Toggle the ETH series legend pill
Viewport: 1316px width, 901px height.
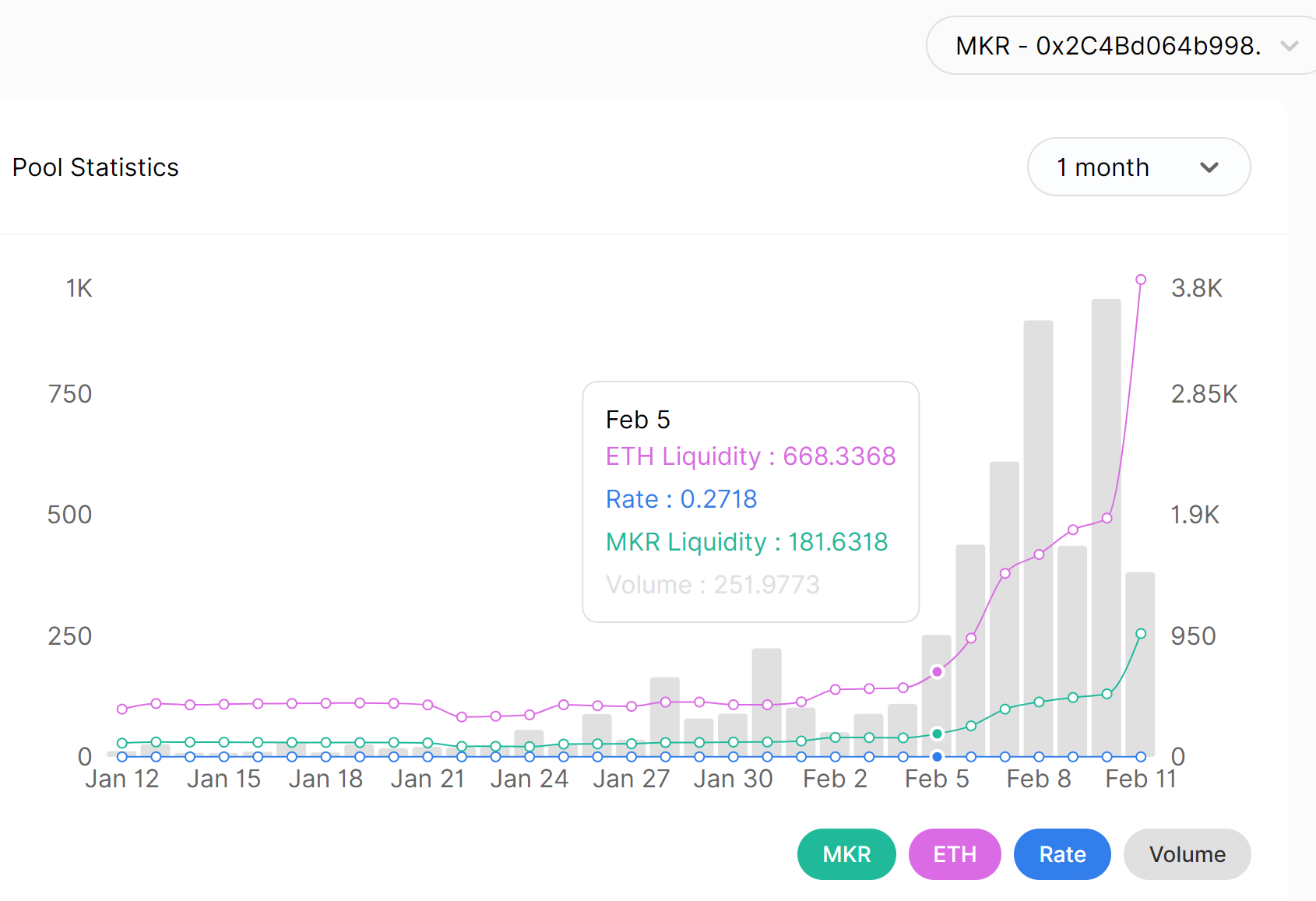click(x=955, y=854)
